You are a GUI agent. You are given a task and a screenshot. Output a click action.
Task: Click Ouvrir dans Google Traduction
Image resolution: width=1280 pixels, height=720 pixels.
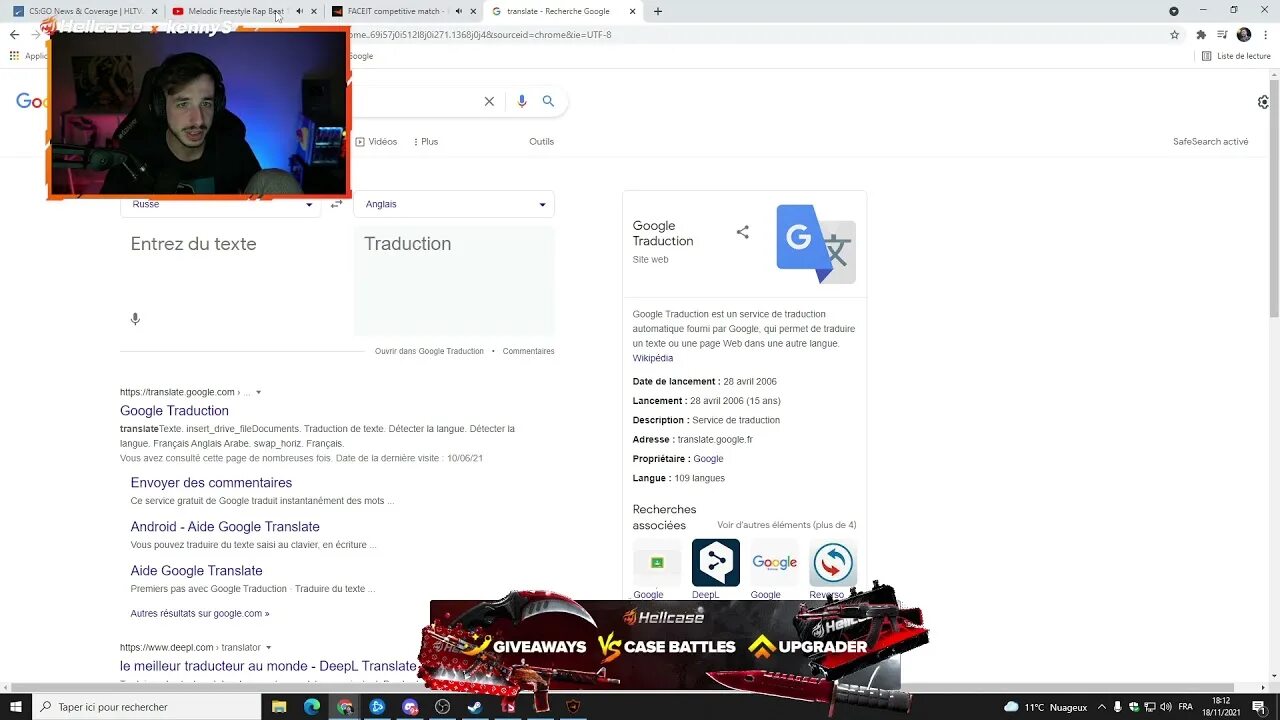pyautogui.click(x=429, y=351)
